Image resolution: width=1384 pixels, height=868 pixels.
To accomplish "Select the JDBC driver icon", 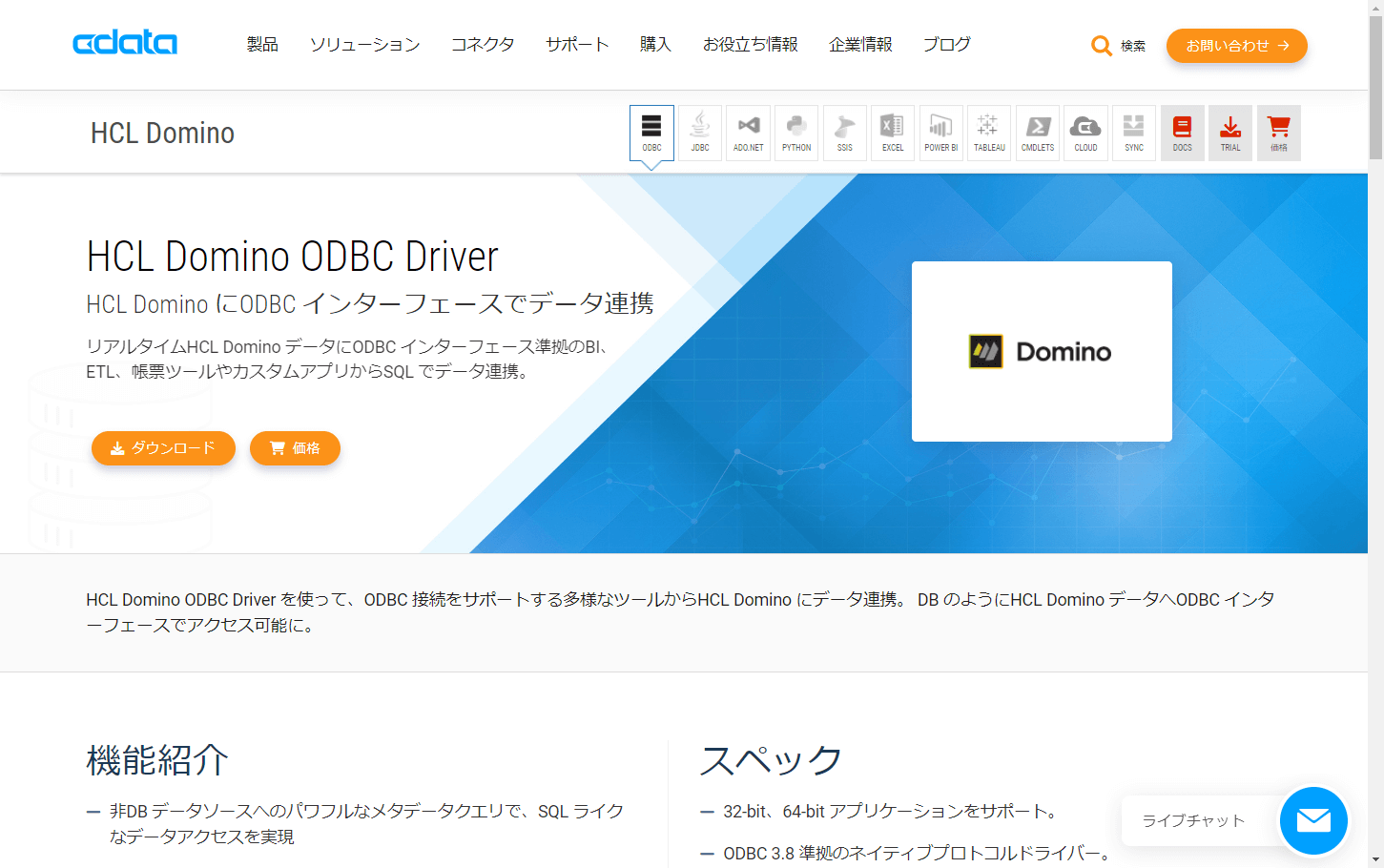I will point(700,133).
